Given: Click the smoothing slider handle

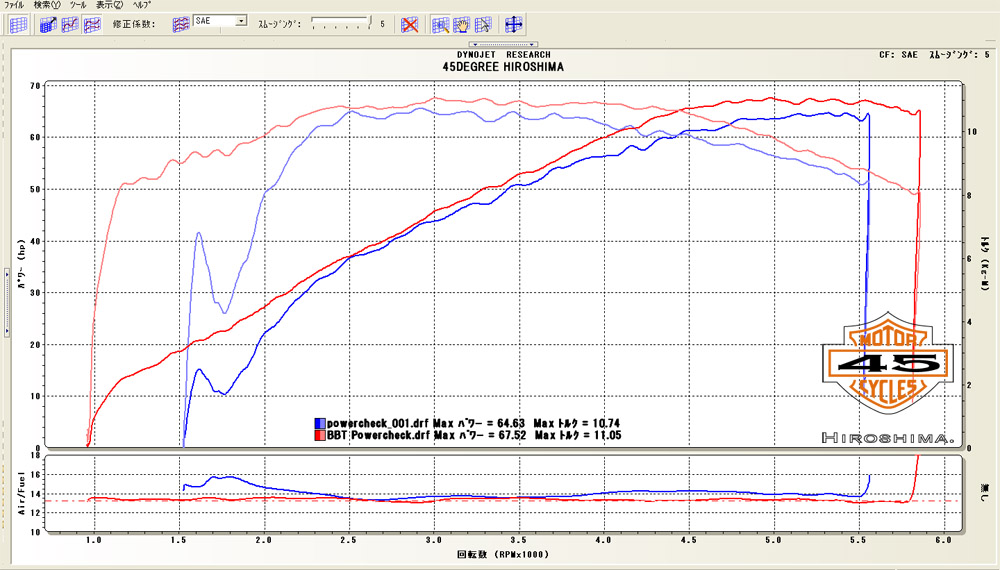Looking at the screenshot, I should coord(370,20).
